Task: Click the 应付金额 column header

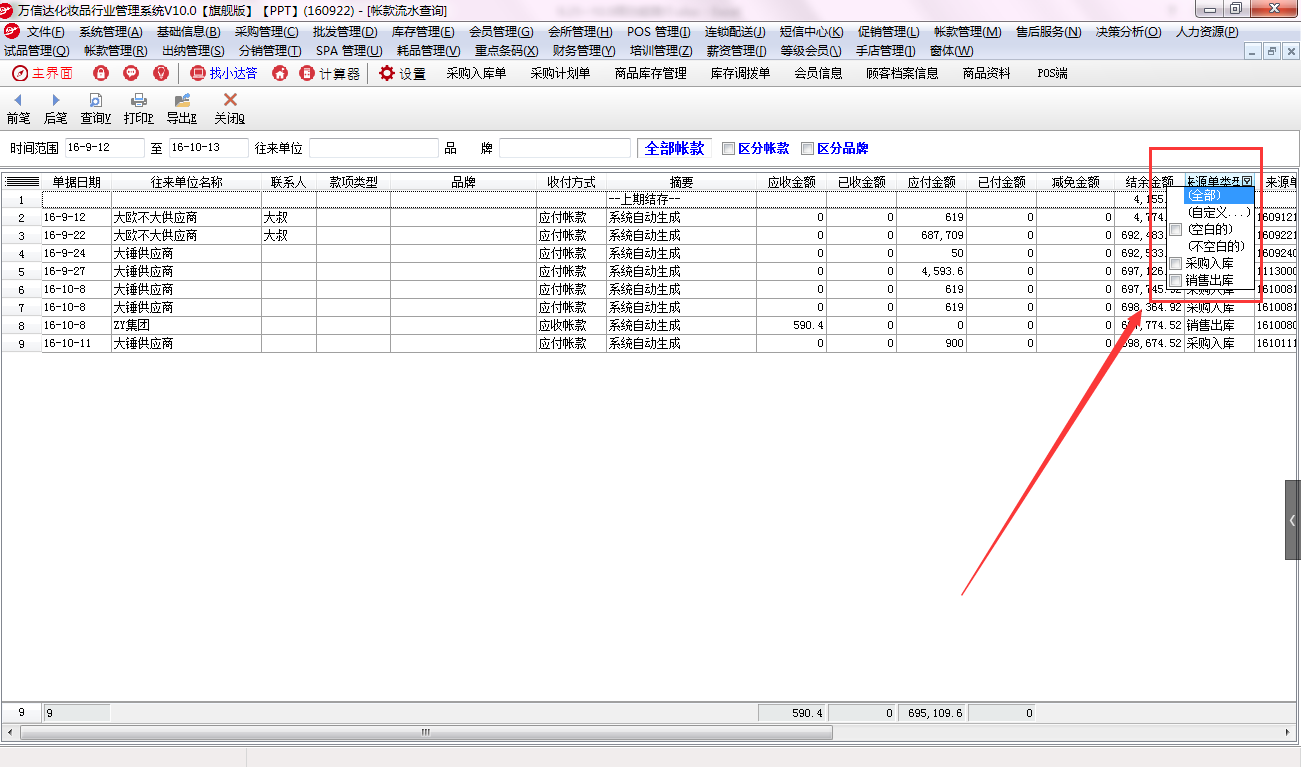Action: coord(931,182)
